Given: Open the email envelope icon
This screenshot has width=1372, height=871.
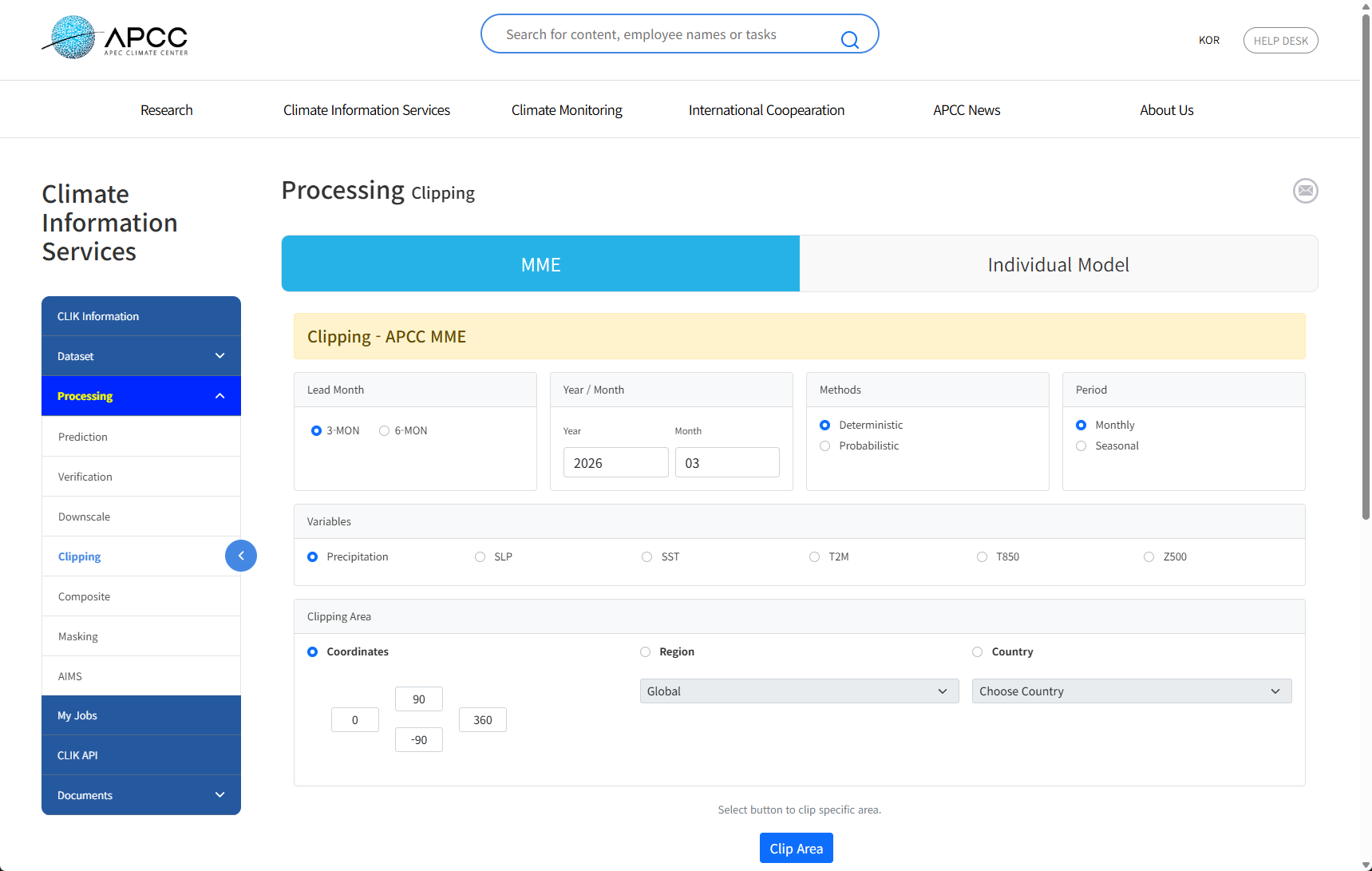Looking at the screenshot, I should (x=1306, y=191).
